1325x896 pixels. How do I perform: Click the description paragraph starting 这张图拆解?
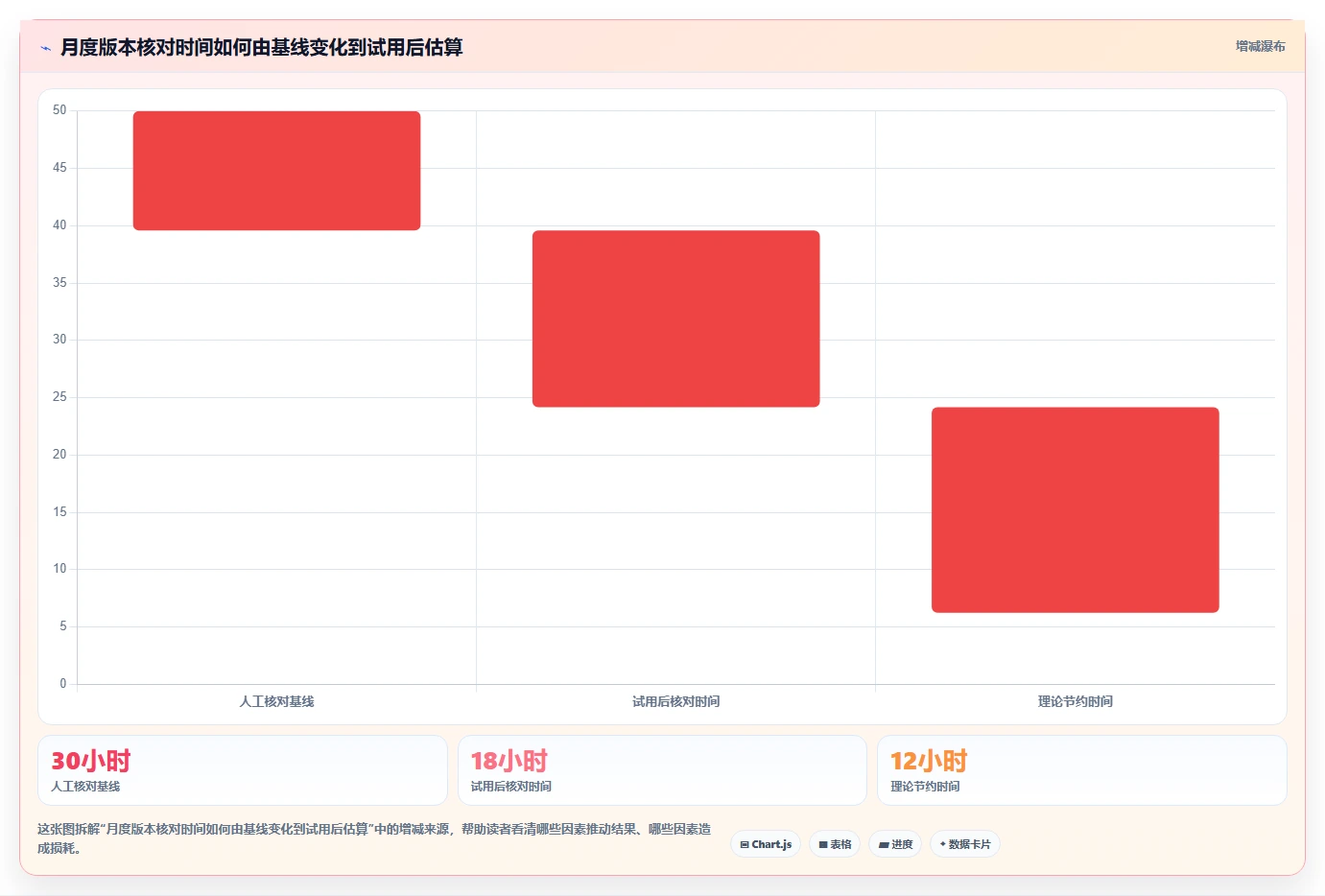tap(374, 838)
